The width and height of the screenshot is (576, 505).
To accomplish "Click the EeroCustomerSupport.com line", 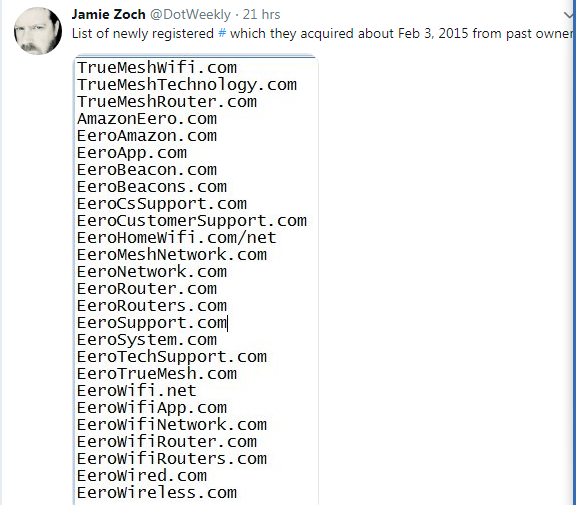I will (192, 221).
